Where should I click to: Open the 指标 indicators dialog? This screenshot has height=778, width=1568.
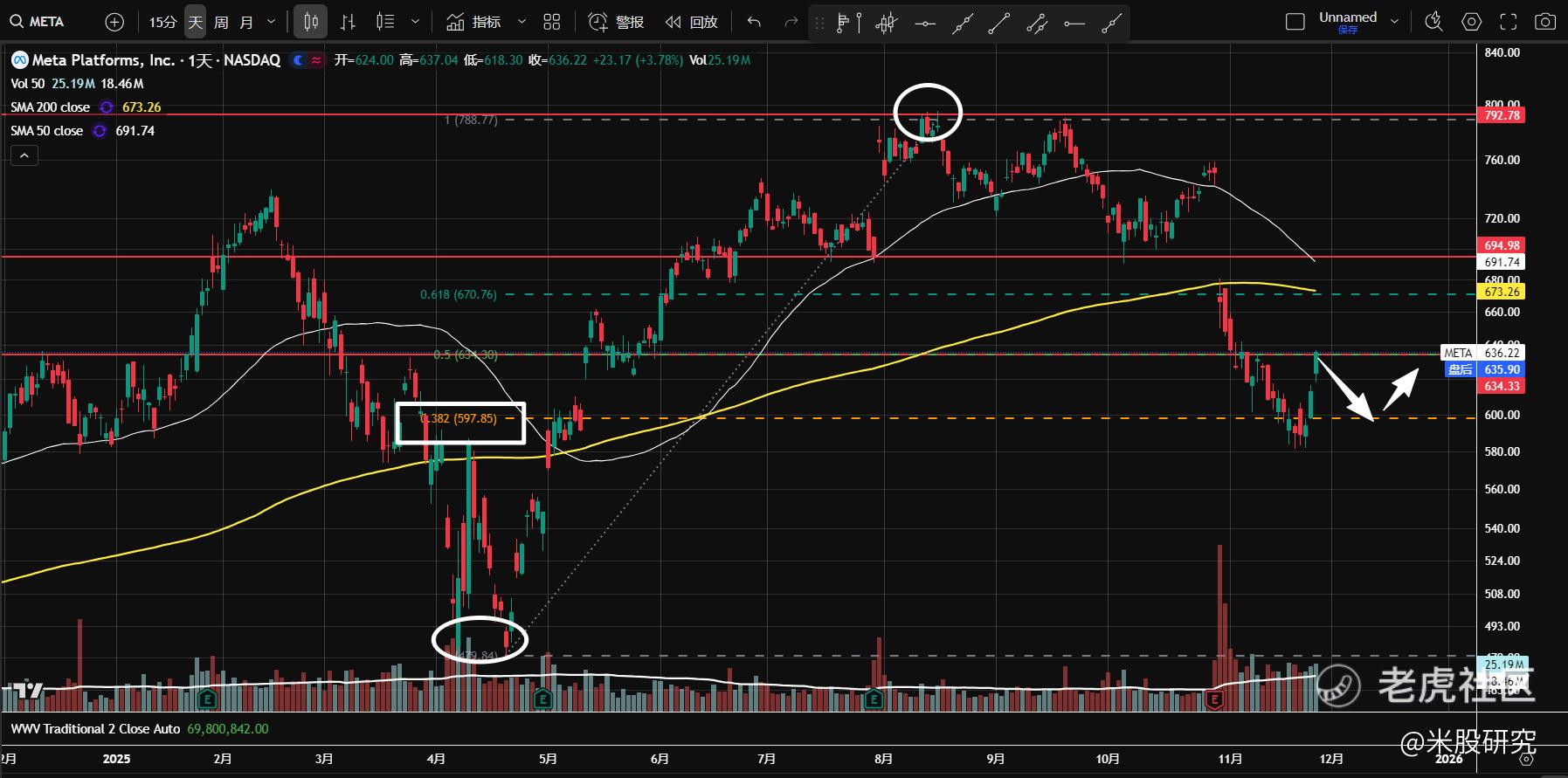click(x=473, y=22)
